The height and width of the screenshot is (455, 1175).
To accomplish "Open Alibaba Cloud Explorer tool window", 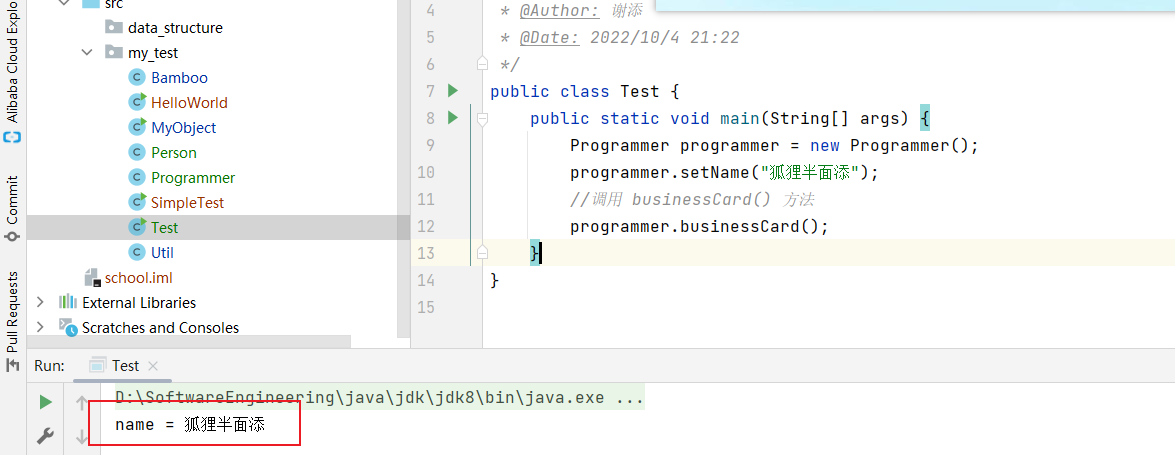I will click(x=13, y=63).
